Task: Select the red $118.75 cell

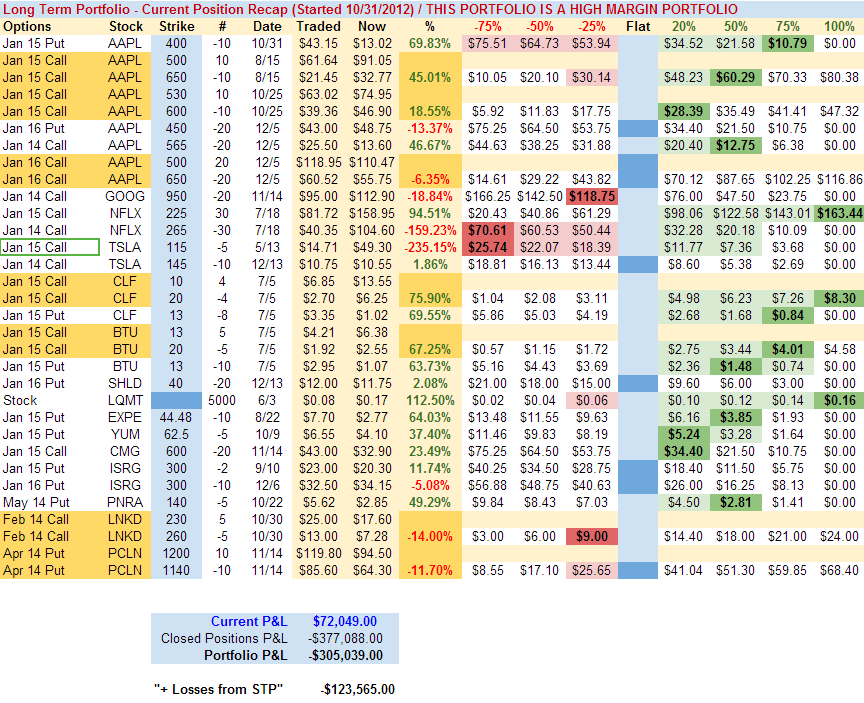Action: pos(589,196)
